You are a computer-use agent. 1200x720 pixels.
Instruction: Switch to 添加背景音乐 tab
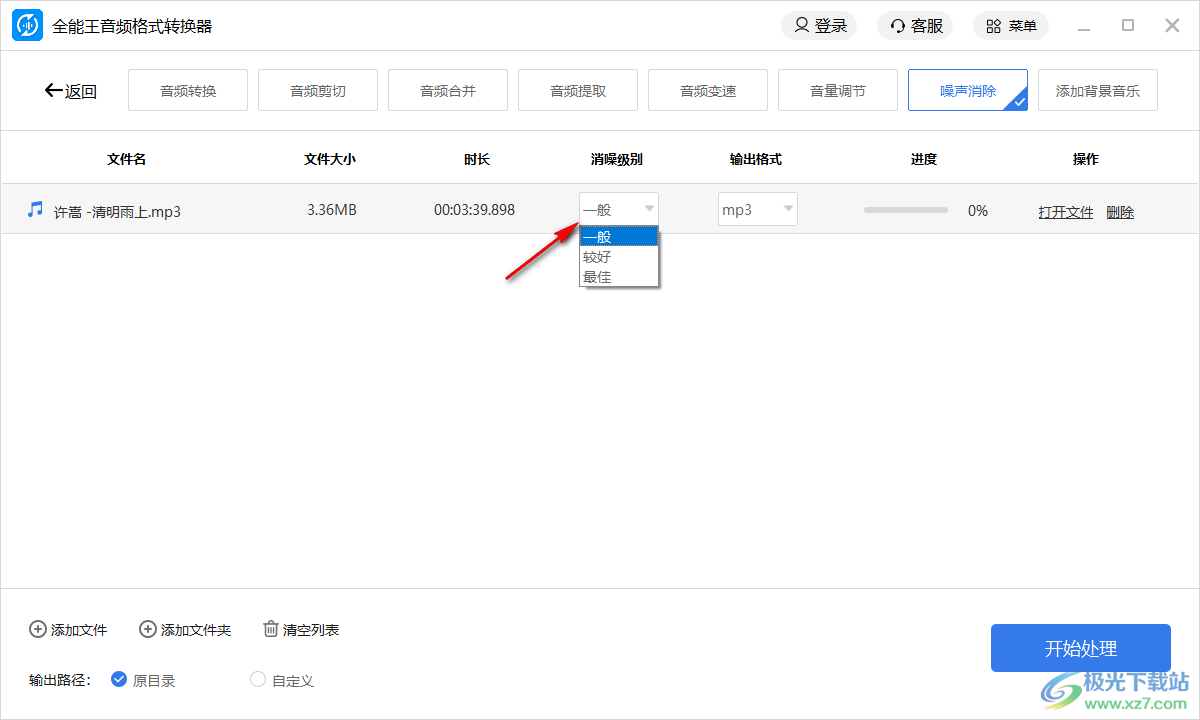coord(1098,90)
